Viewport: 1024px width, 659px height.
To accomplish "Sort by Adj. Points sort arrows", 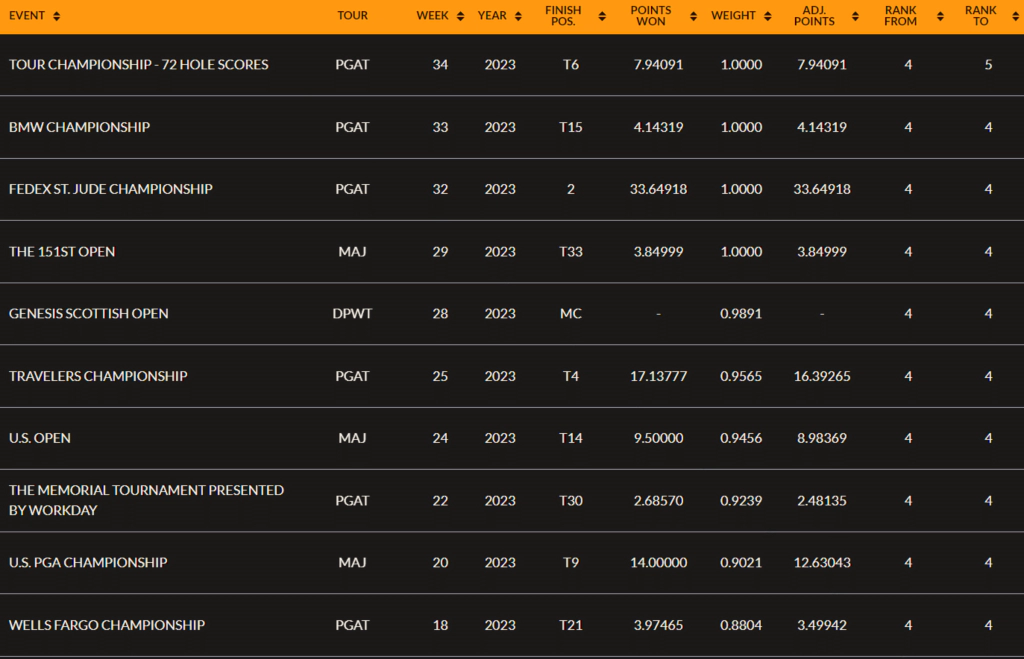I will [856, 16].
